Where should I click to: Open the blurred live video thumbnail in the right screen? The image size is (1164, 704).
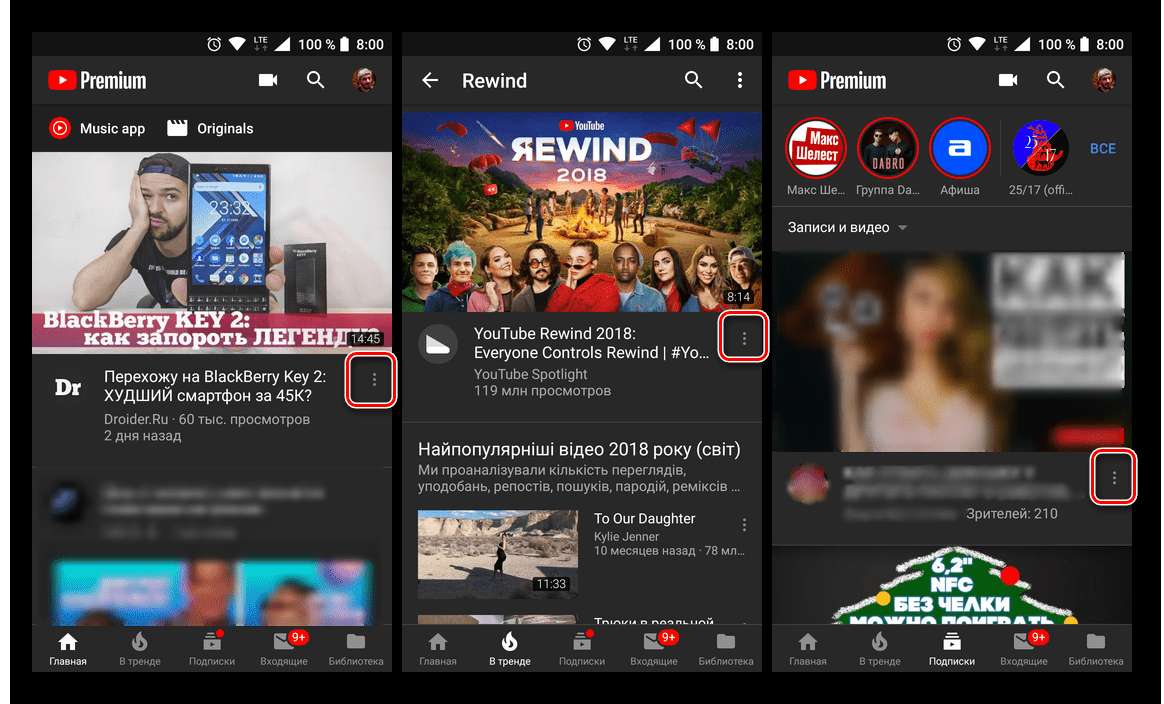(x=952, y=351)
